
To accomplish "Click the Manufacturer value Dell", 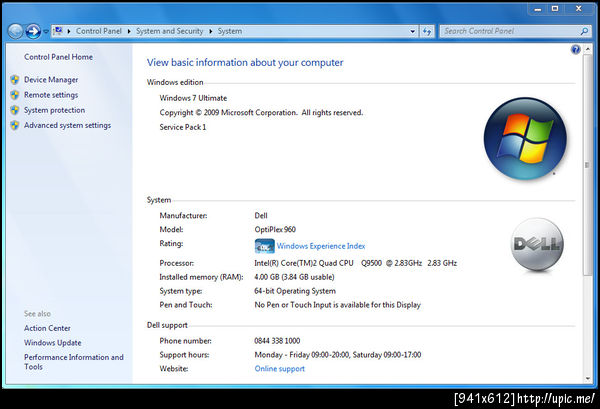I will [261, 216].
